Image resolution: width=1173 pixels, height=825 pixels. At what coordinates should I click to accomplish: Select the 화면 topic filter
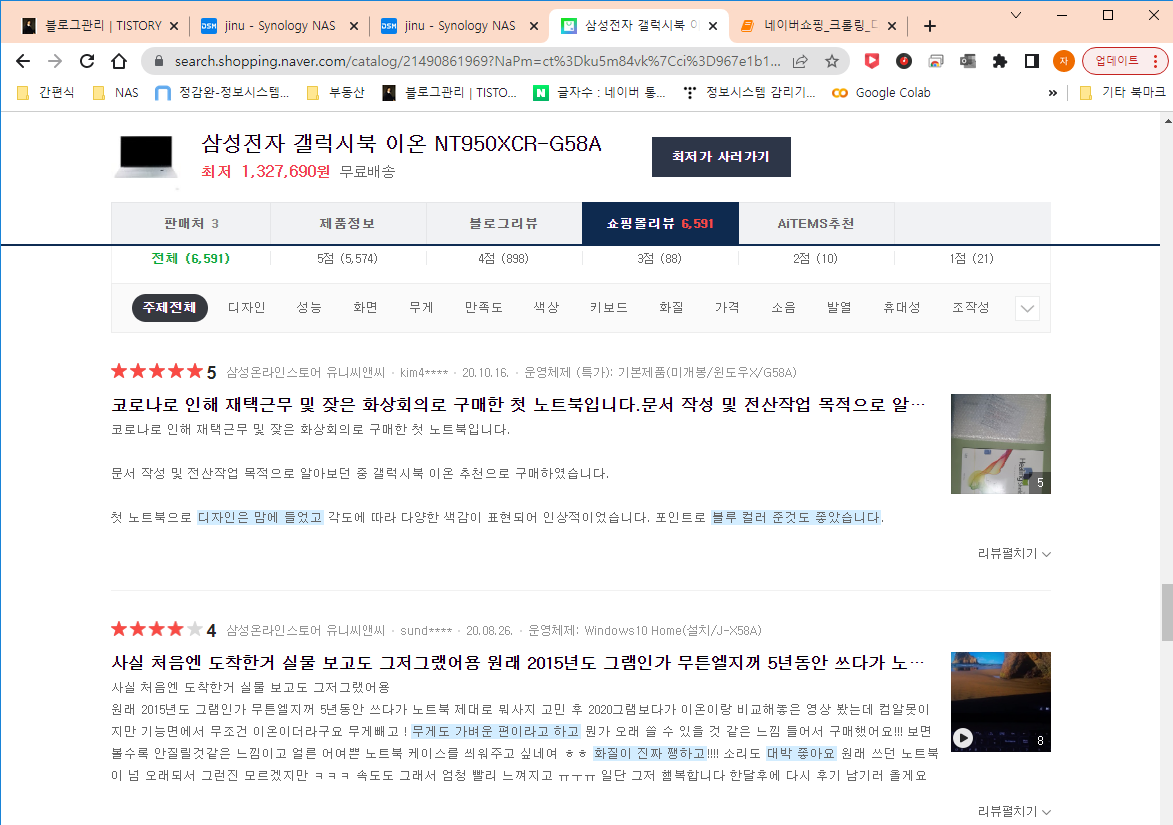pos(365,307)
